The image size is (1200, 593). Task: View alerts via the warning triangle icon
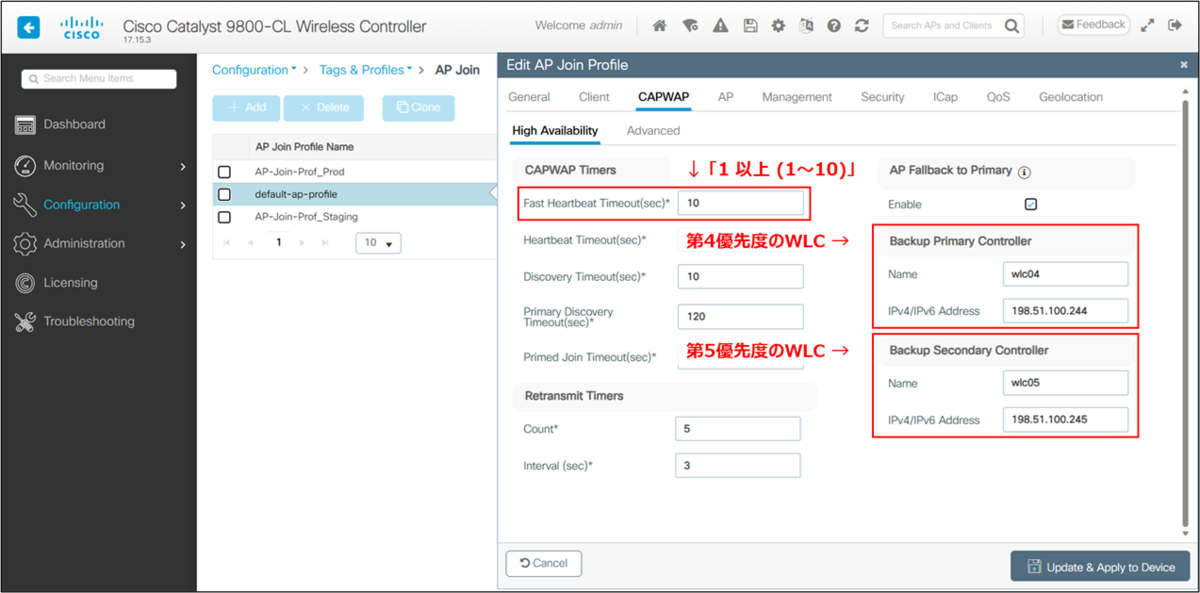pos(720,26)
